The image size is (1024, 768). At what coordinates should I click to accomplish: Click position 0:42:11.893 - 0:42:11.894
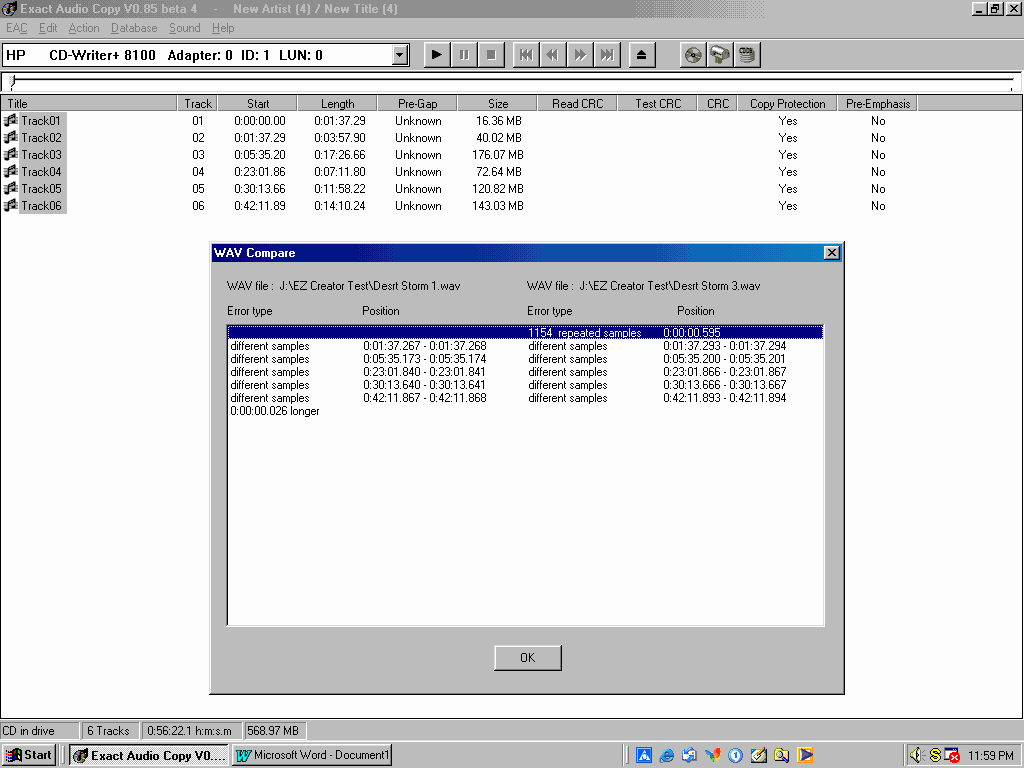(x=724, y=398)
